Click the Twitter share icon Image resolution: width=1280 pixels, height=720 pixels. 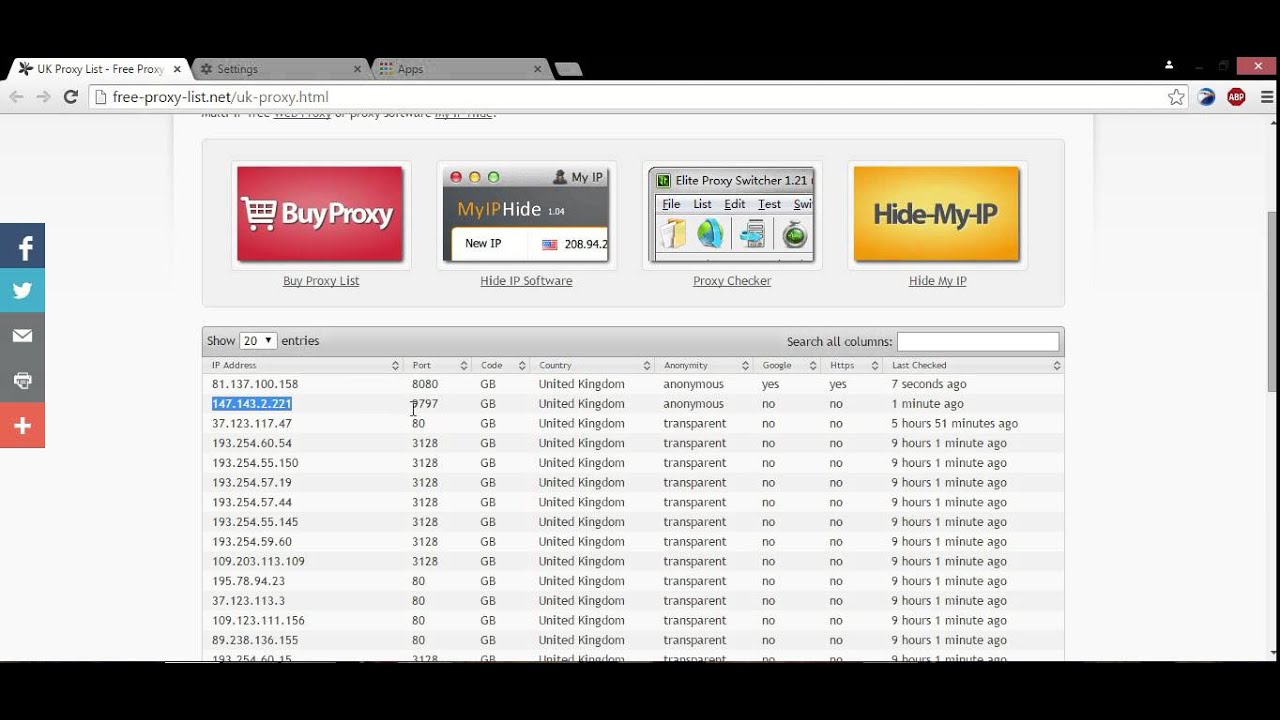click(22, 291)
